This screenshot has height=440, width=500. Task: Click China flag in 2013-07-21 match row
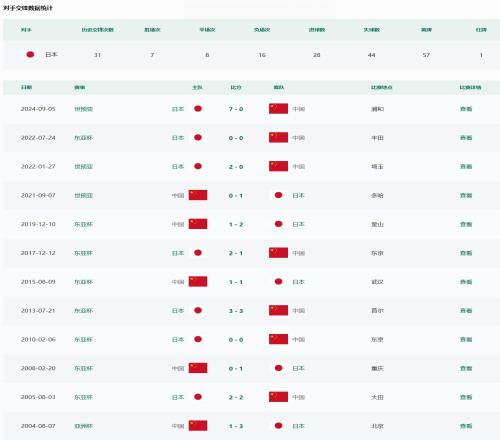278,310
